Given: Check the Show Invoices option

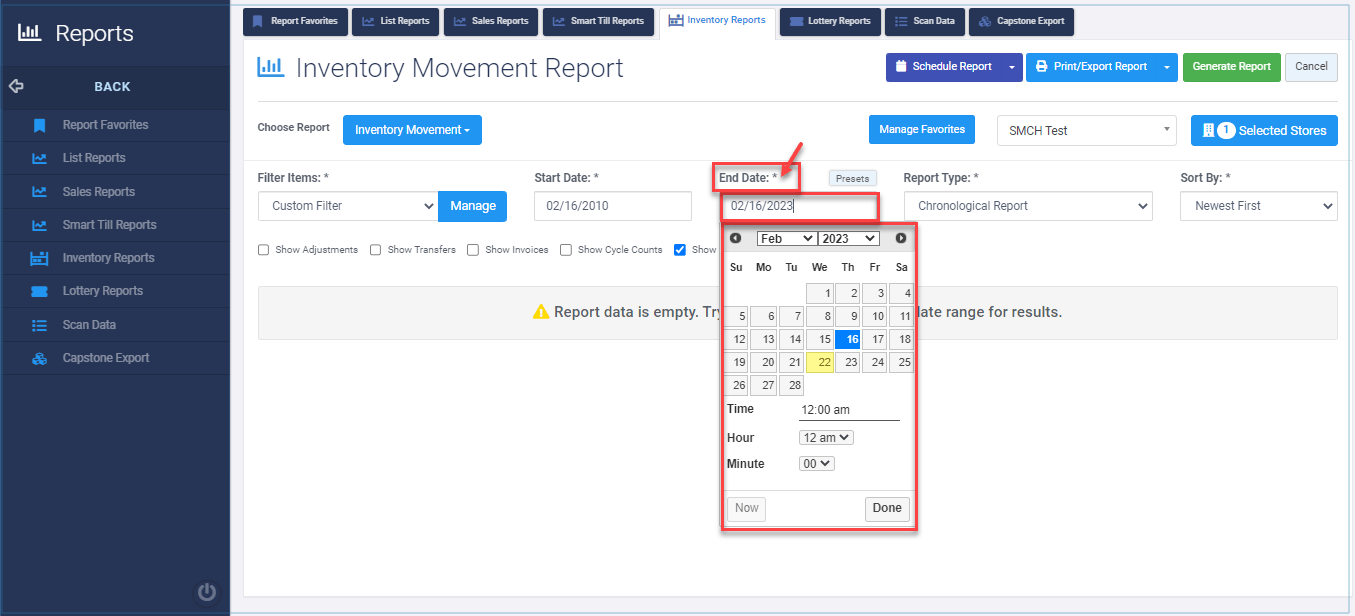Looking at the screenshot, I should (x=472, y=249).
